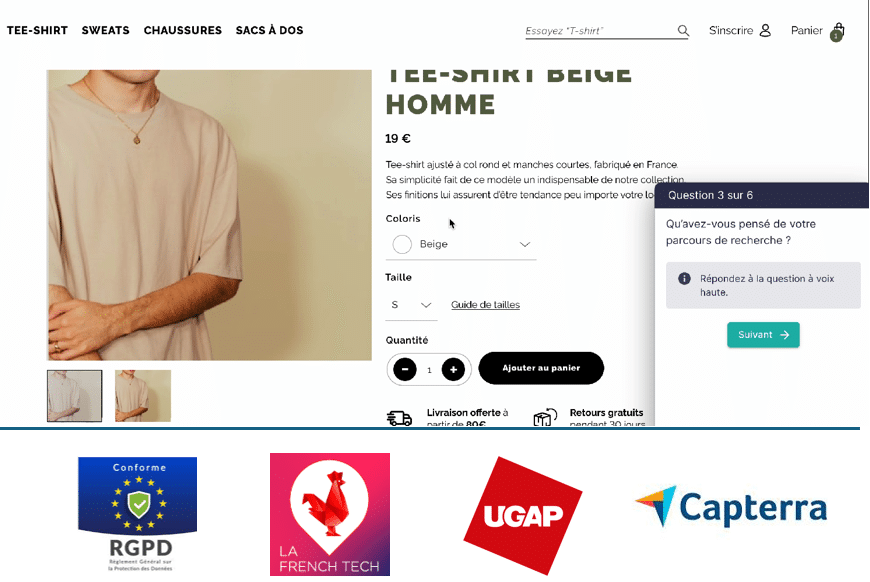The width and height of the screenshot is (870, 582).
Task: Click the Capterra logo
Action: (731, 507)
